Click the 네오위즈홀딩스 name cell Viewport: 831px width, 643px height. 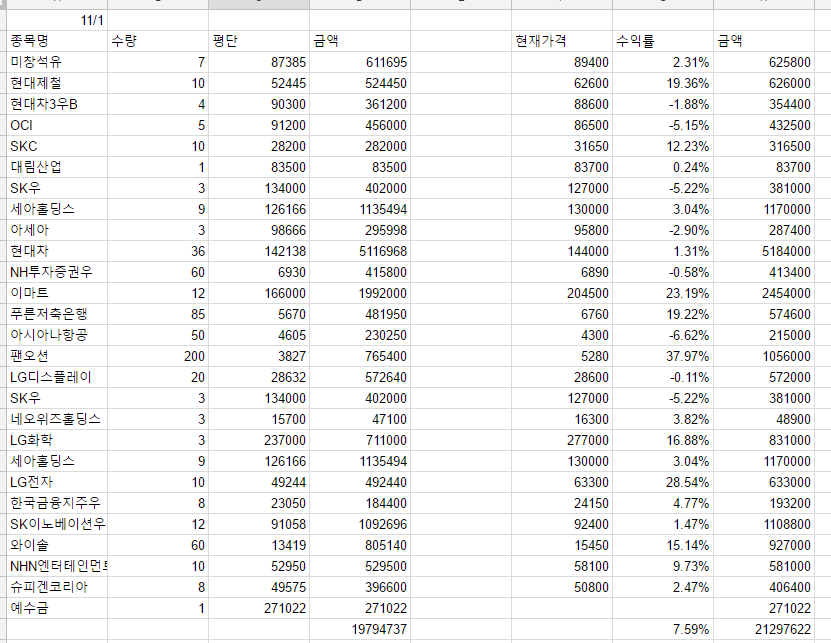pos(57,419)
